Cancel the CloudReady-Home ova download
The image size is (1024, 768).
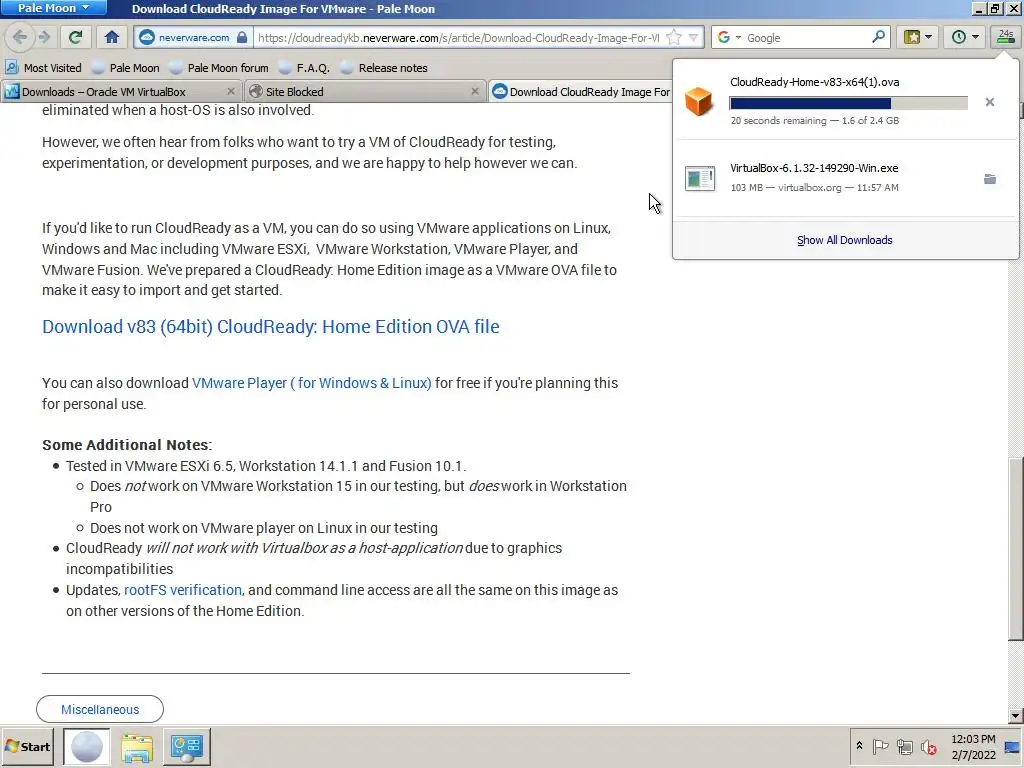(x=990, y=102)
